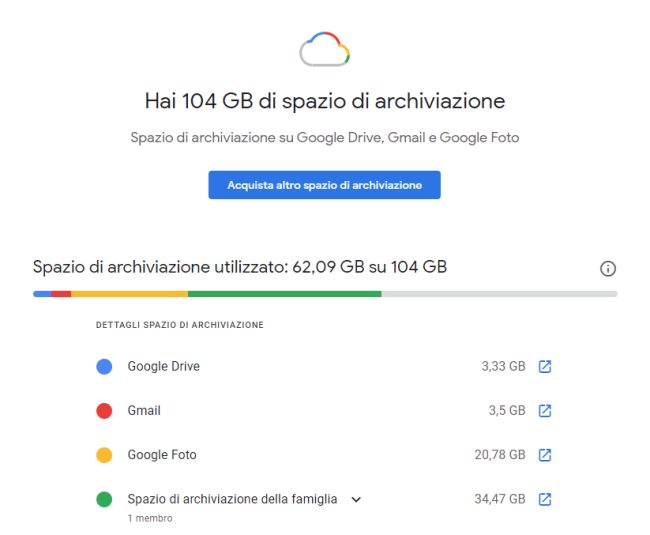Click the 1 membro text
650x535 pixels.
tap(150, 518)
